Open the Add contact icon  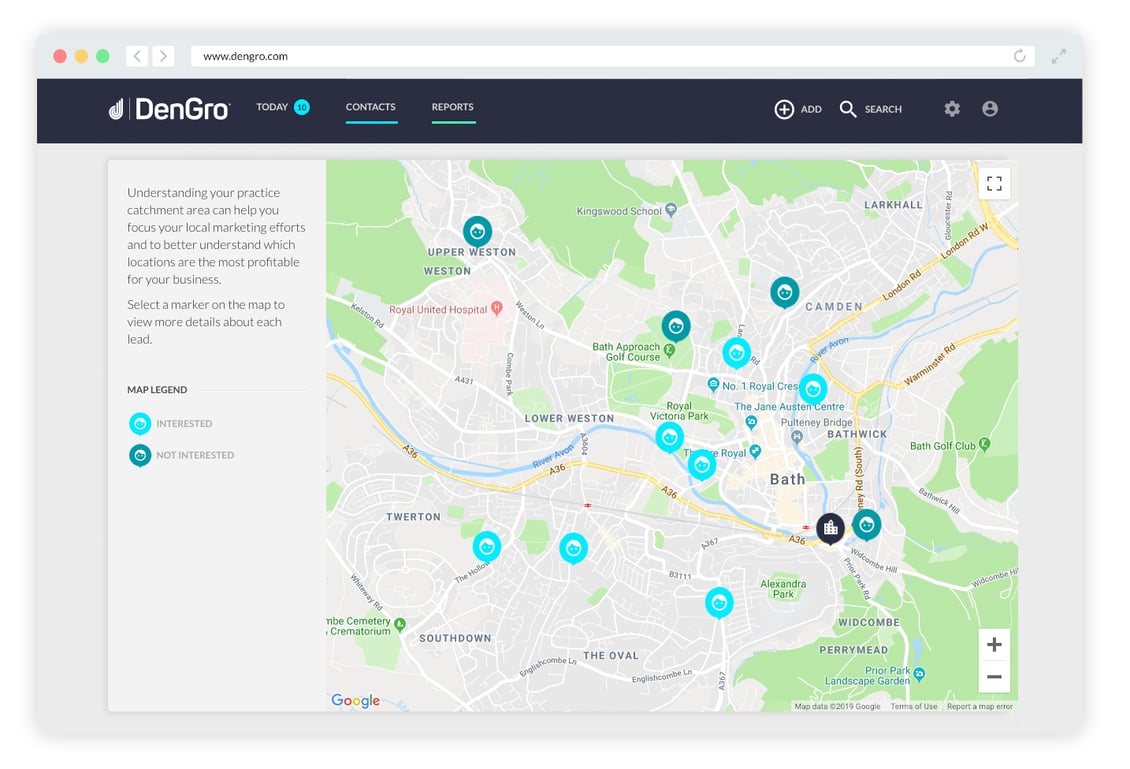[x=786, y=109]
